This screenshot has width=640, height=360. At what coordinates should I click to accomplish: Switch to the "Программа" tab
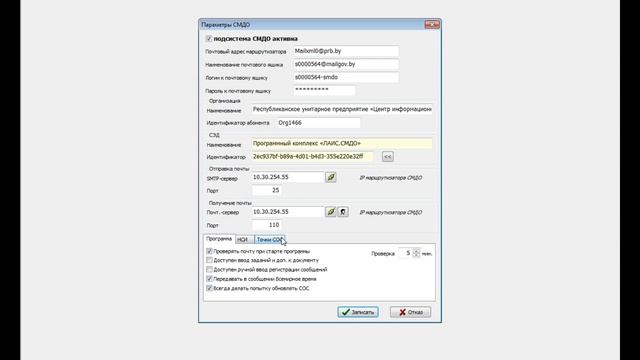219,239
